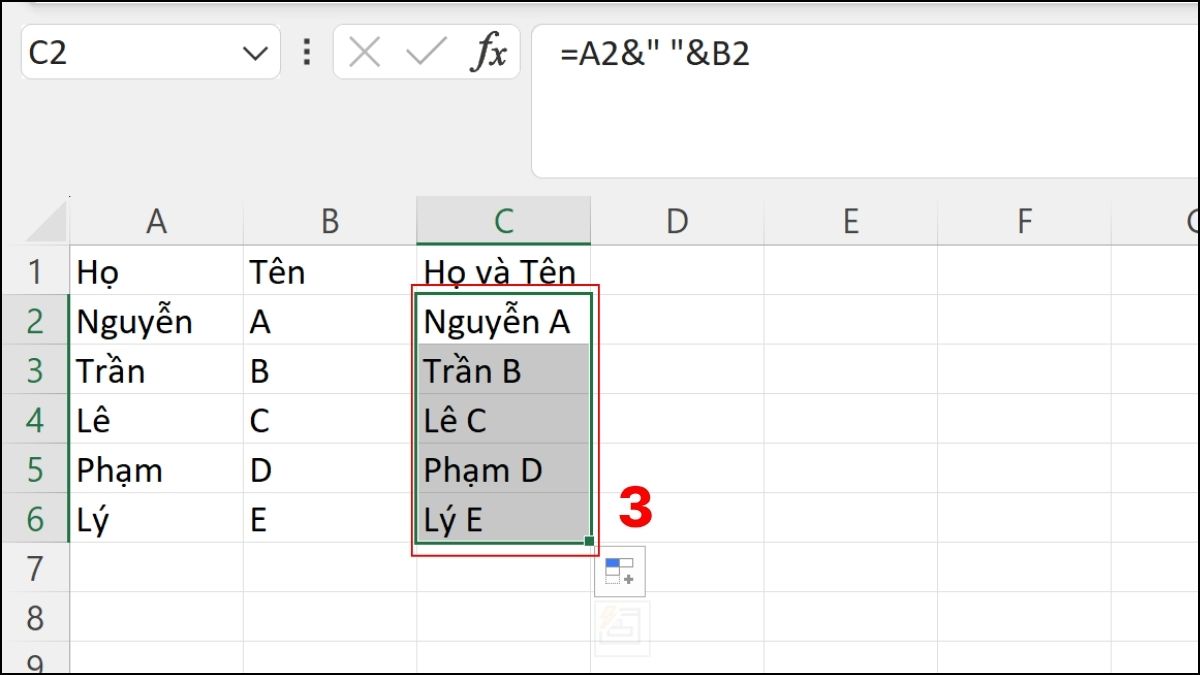Click the Auto Fill Options smart tag icon
Image resolution: width=1200 pixels, height=675 pixels.
(x=620, y=570)
